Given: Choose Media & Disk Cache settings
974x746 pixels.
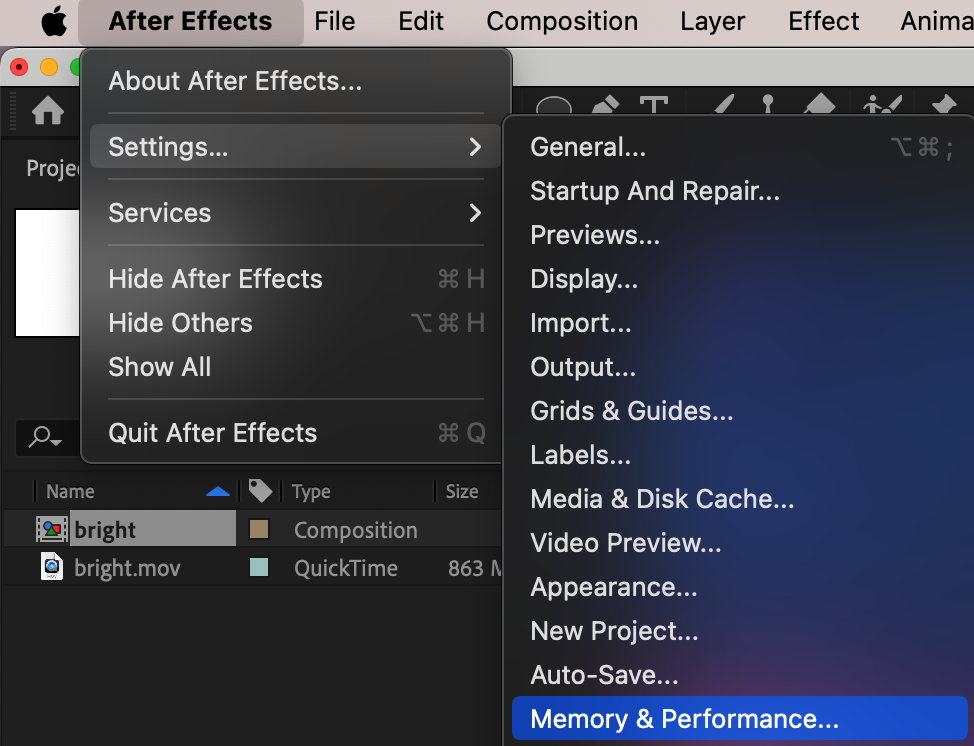Looking at the screenshot, I should coord(662,499).
